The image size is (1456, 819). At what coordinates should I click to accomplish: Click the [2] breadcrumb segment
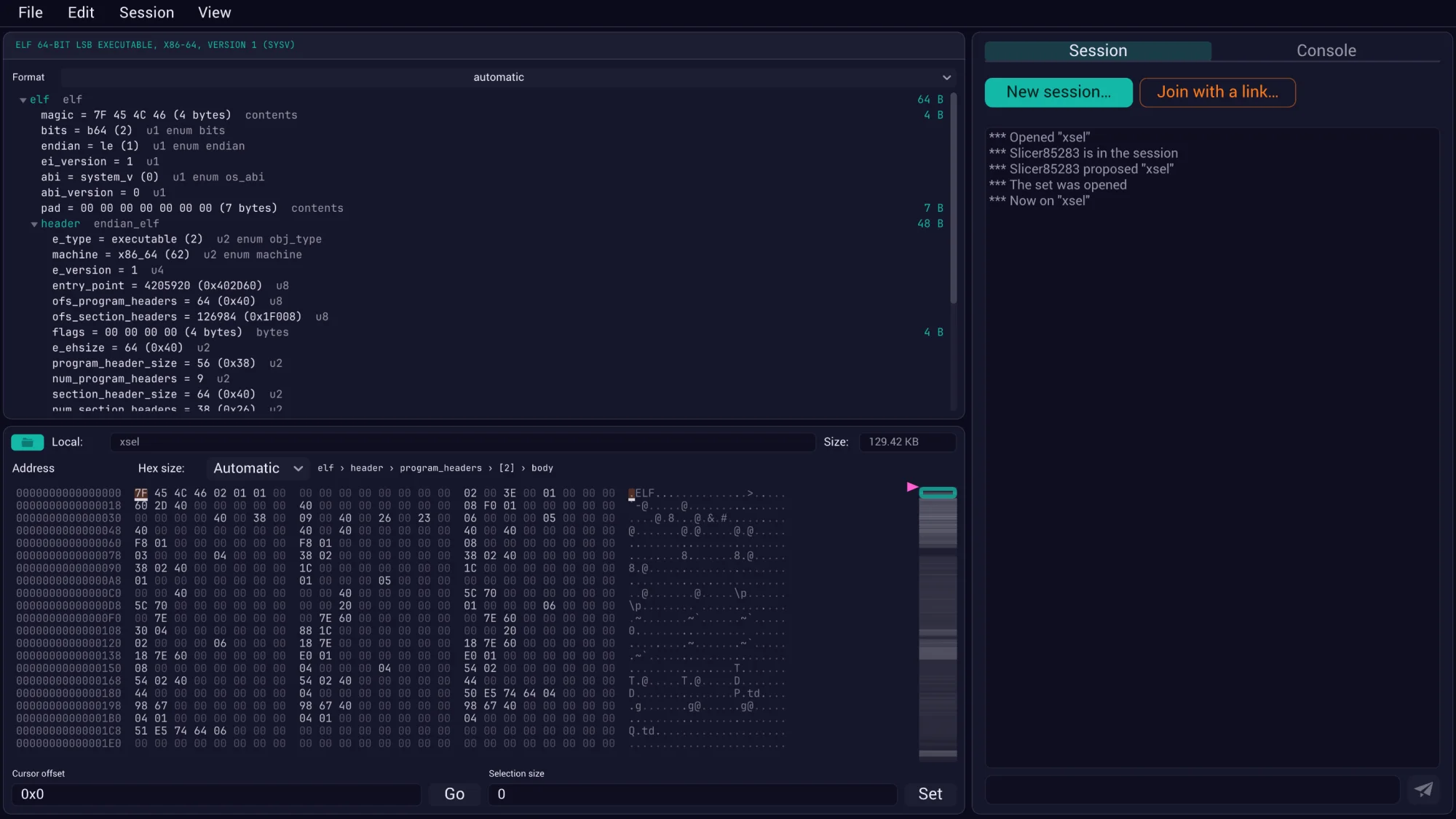point(506,468)
